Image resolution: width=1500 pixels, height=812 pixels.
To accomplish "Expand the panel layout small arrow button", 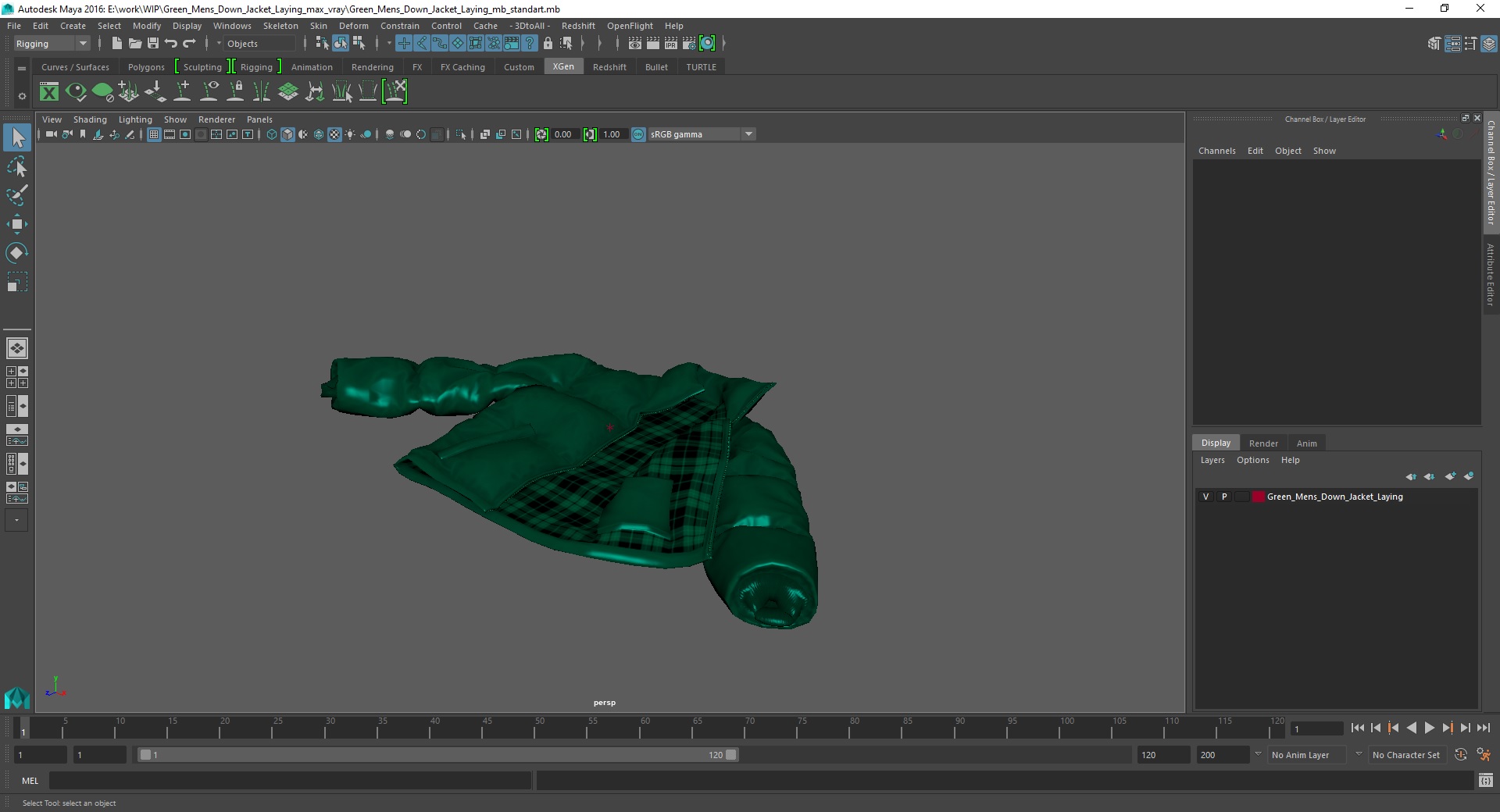I will pyautogui.click(x=16, y=520).
